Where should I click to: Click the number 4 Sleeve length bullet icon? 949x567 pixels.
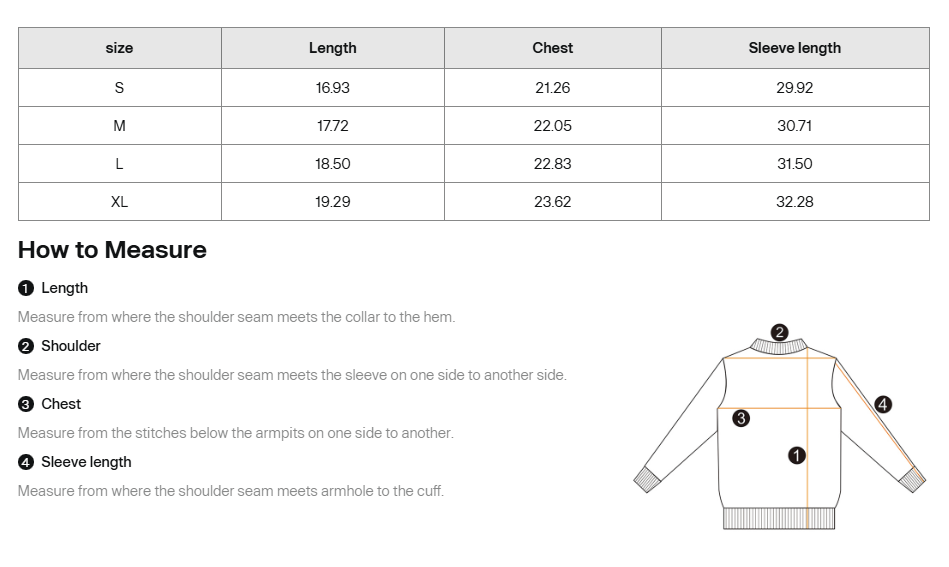pyautogui.click(x=26, y=462)
